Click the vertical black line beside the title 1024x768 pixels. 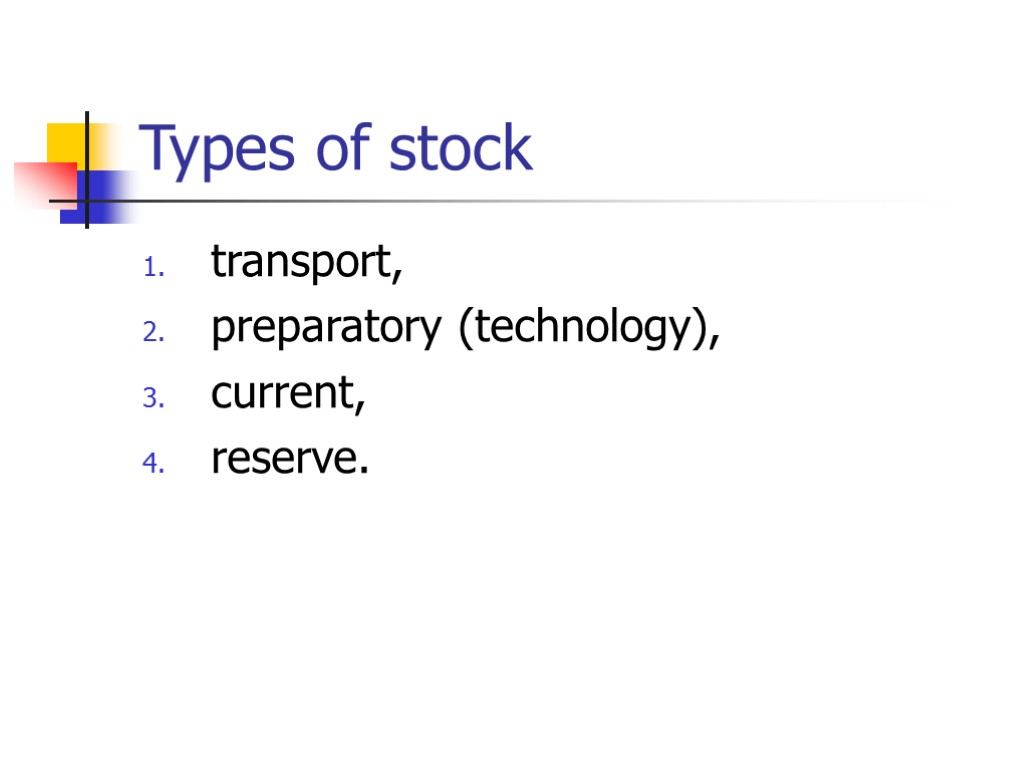[x=87, y=130]
